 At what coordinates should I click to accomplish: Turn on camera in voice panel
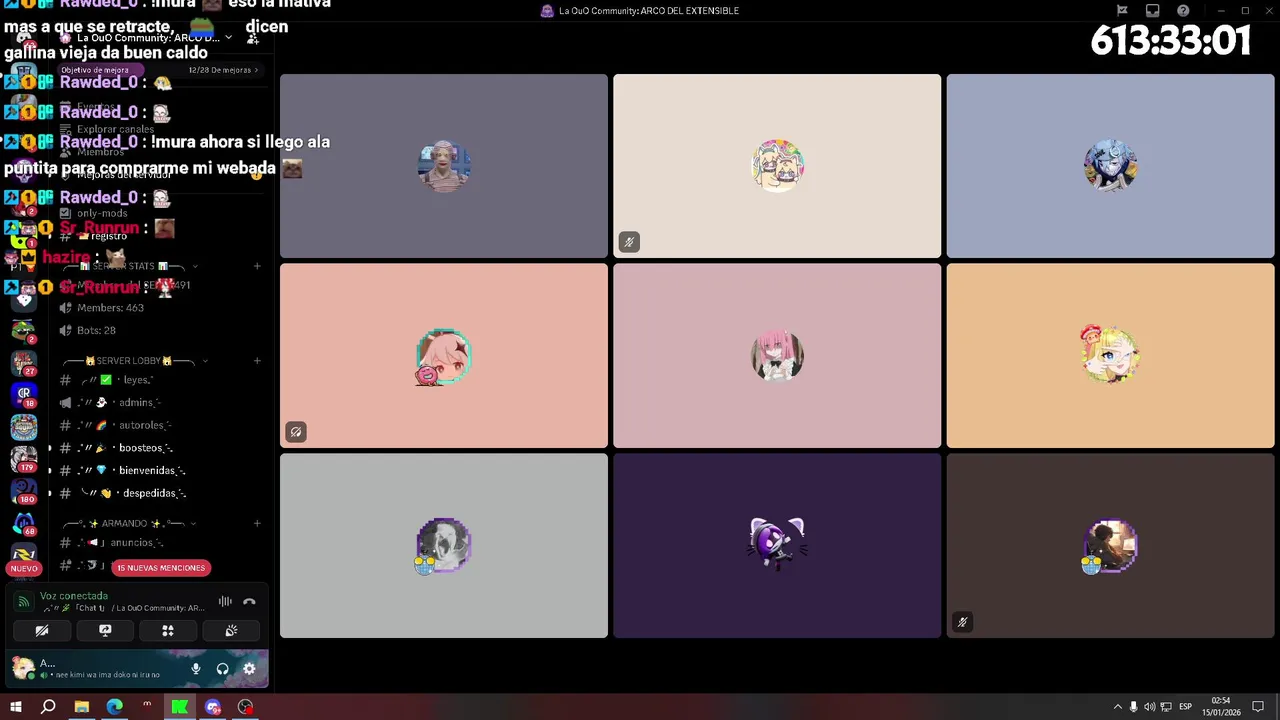point(42,631)
